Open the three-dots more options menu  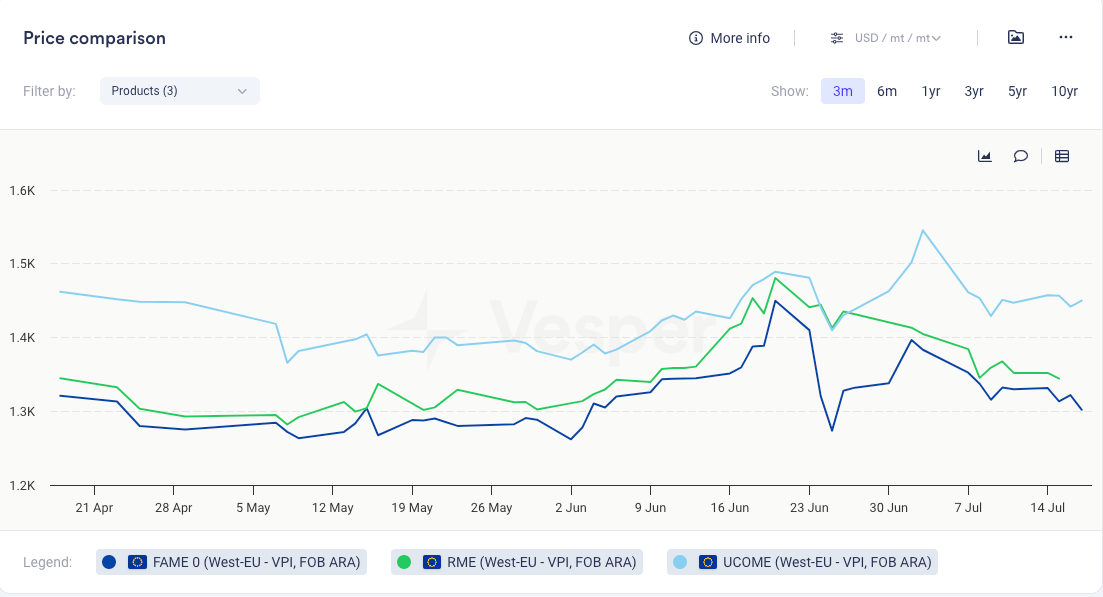click(x=1065, y=38)
